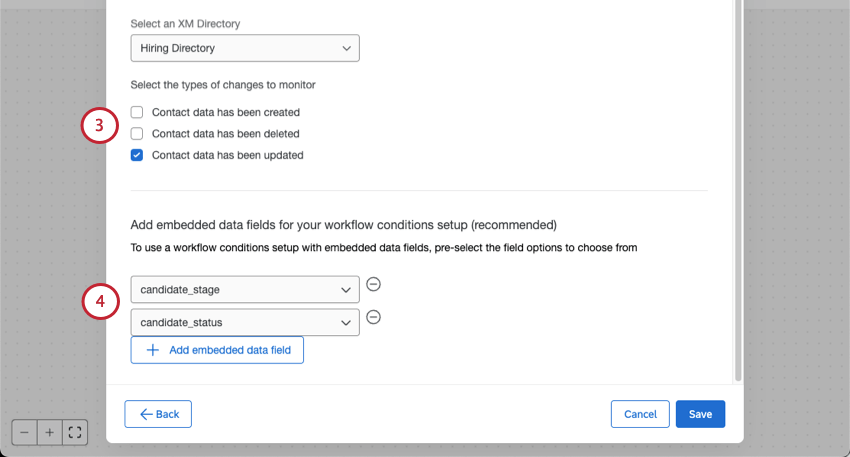This screenshot has width=850, height=457.
Task: Uncheck Contact data has been updated
Action: (x=137, y=155)
